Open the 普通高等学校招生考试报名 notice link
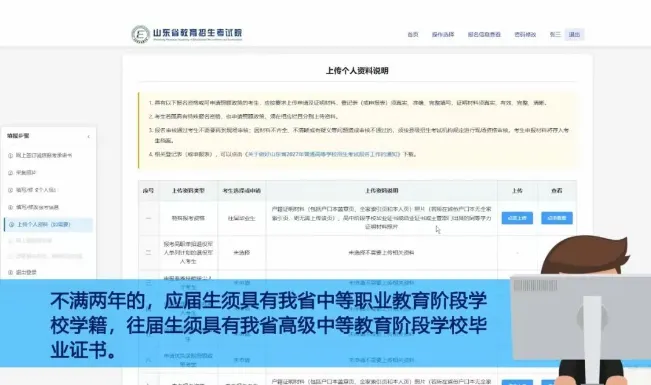 point(323,154)
